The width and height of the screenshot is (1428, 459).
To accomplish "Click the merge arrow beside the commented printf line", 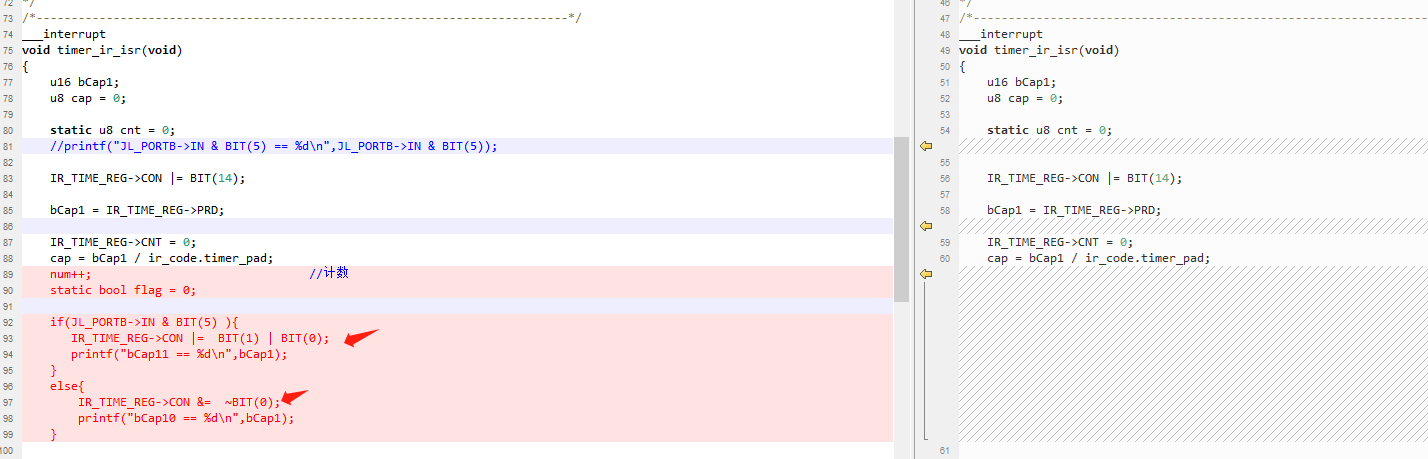I will click(926, 146).
